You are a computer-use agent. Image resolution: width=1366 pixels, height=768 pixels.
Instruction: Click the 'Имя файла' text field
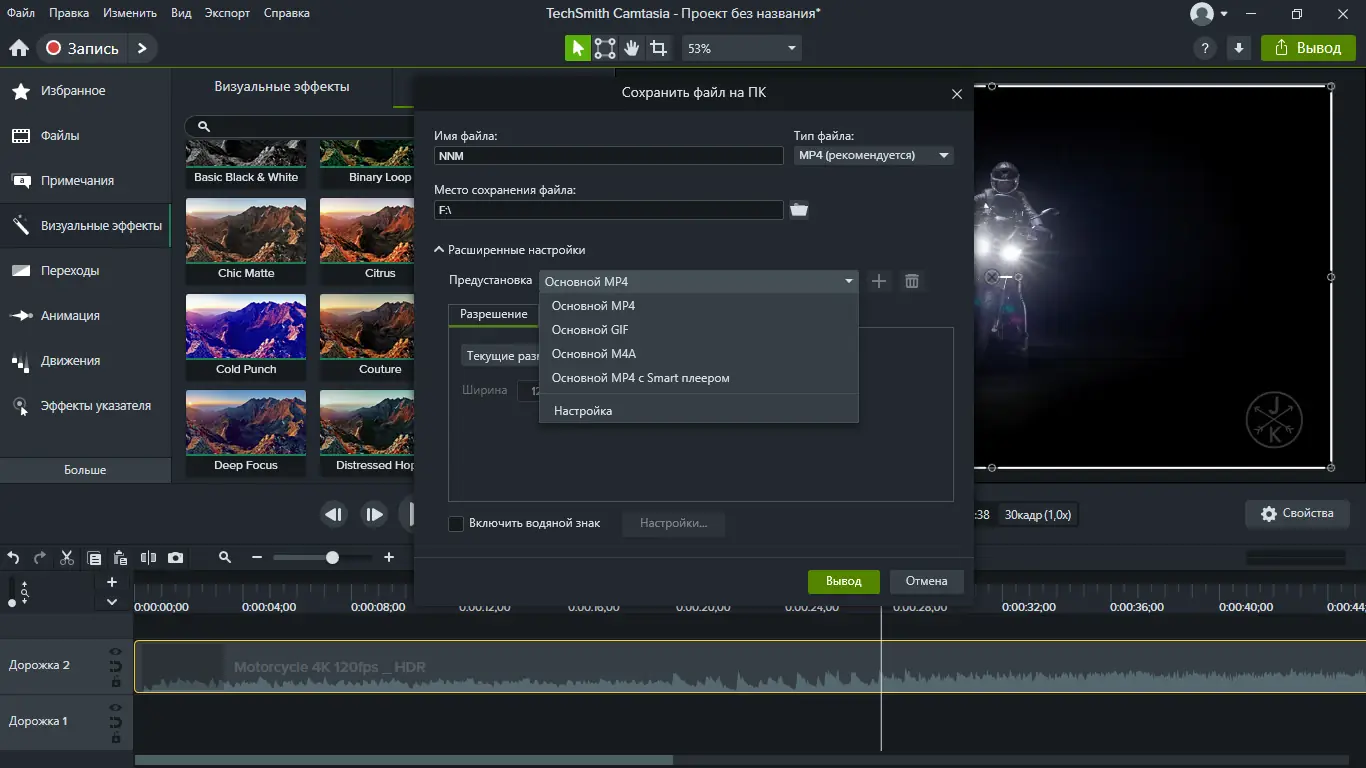coord(608,156)
